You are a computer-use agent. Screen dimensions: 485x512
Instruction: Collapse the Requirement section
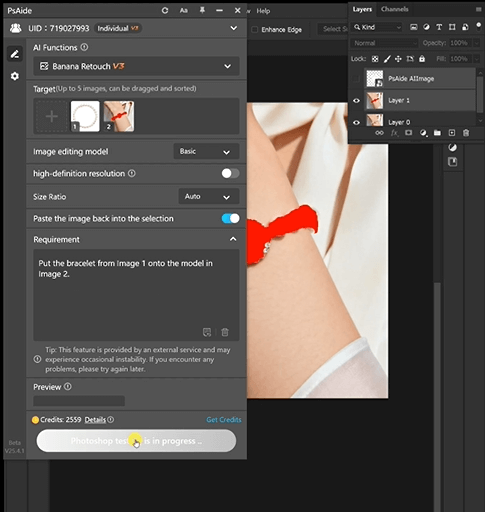tap(233, 239)
